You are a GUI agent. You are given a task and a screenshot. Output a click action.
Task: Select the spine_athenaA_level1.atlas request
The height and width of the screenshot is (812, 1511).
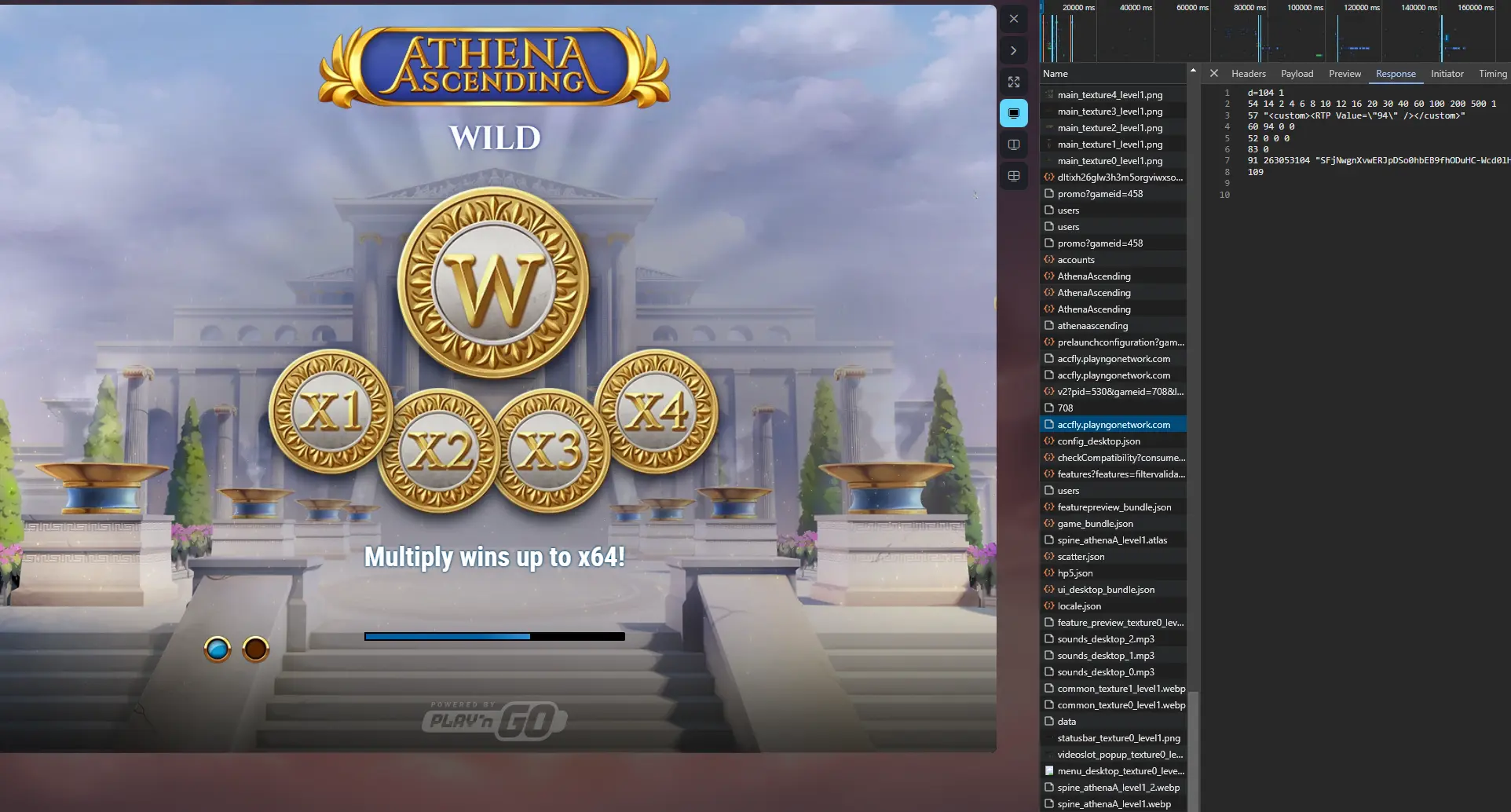point(1113,540)
